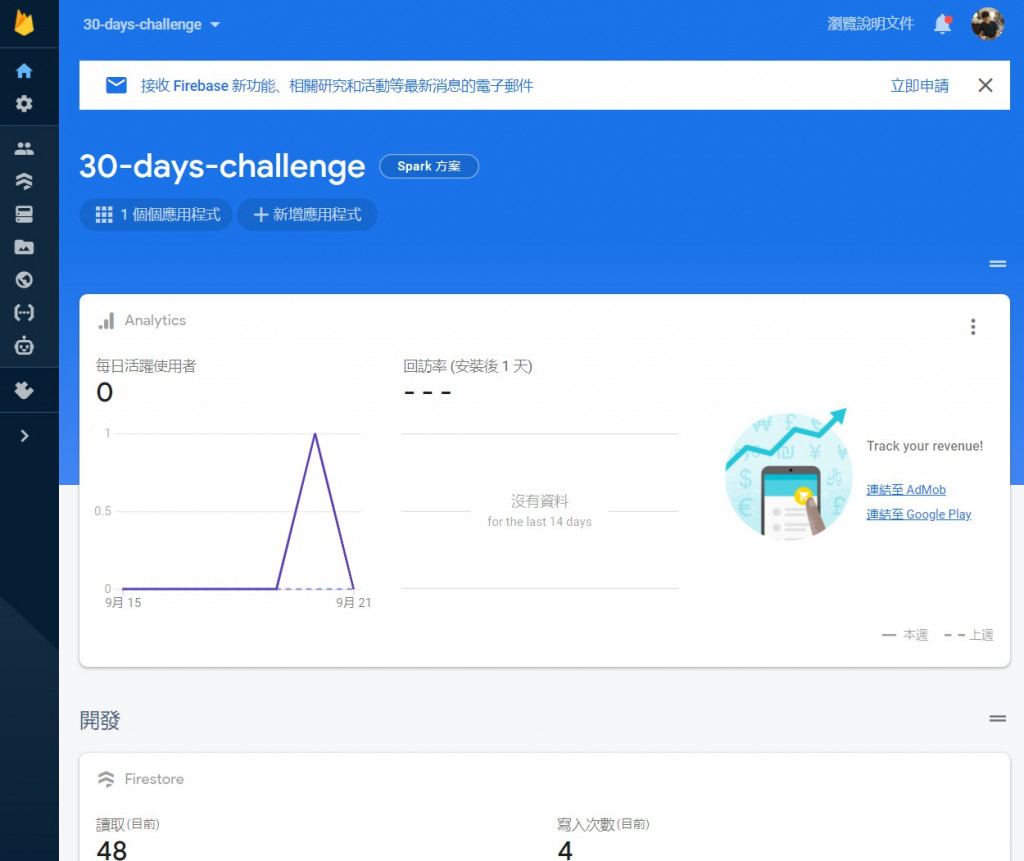Click 連結至 AdMob link
The image size is (1024, 861).
pyautogui.click(x=906, y=490)
